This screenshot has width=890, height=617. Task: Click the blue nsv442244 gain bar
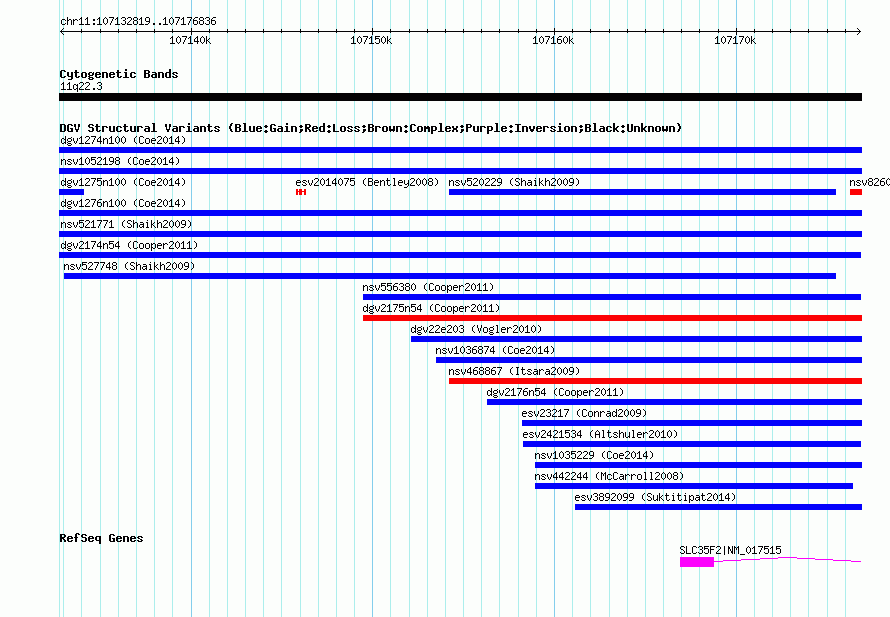coord(694,486)
